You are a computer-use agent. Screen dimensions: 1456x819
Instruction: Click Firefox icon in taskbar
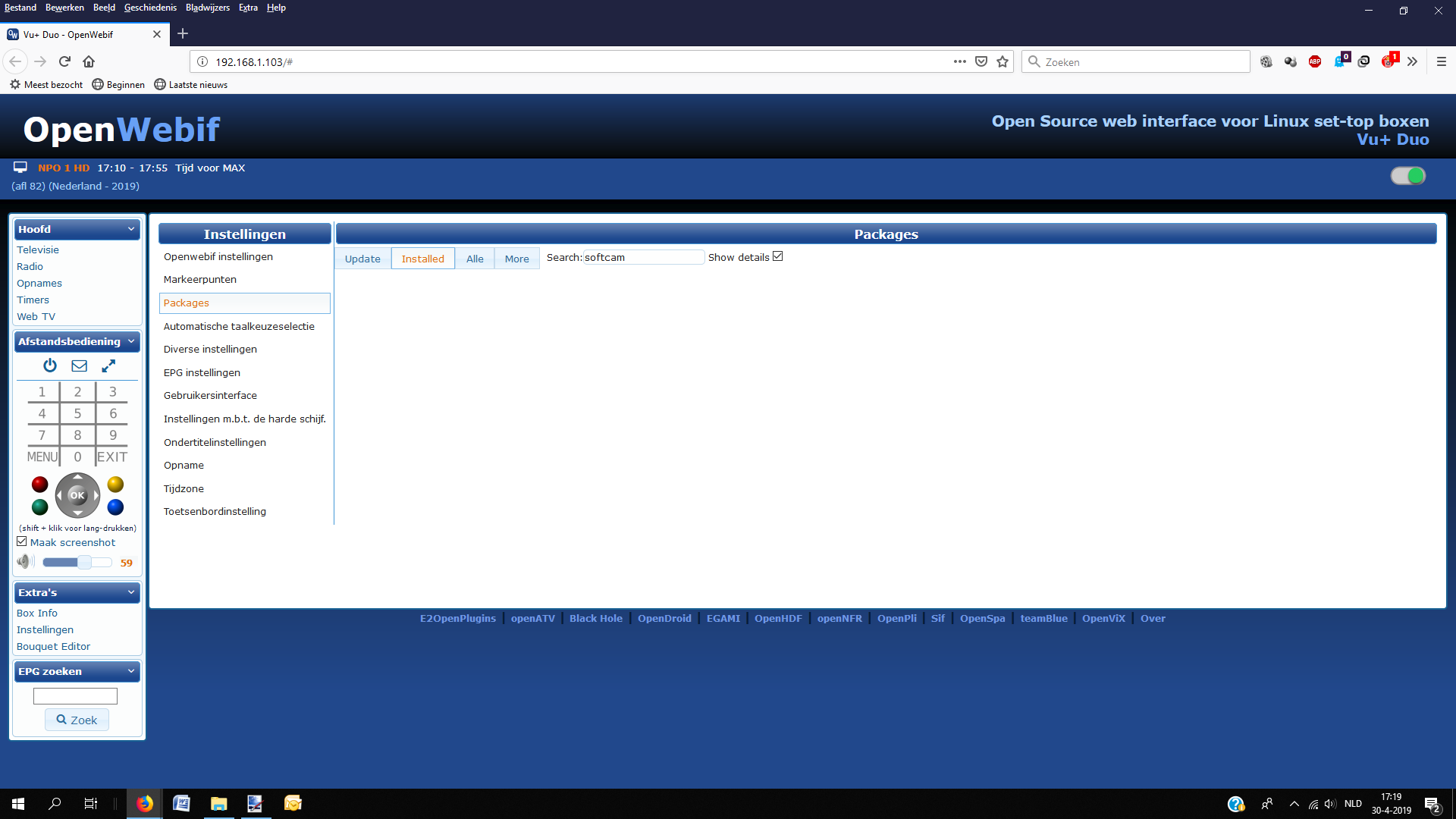pyautogui.click(x=144, y=803)
